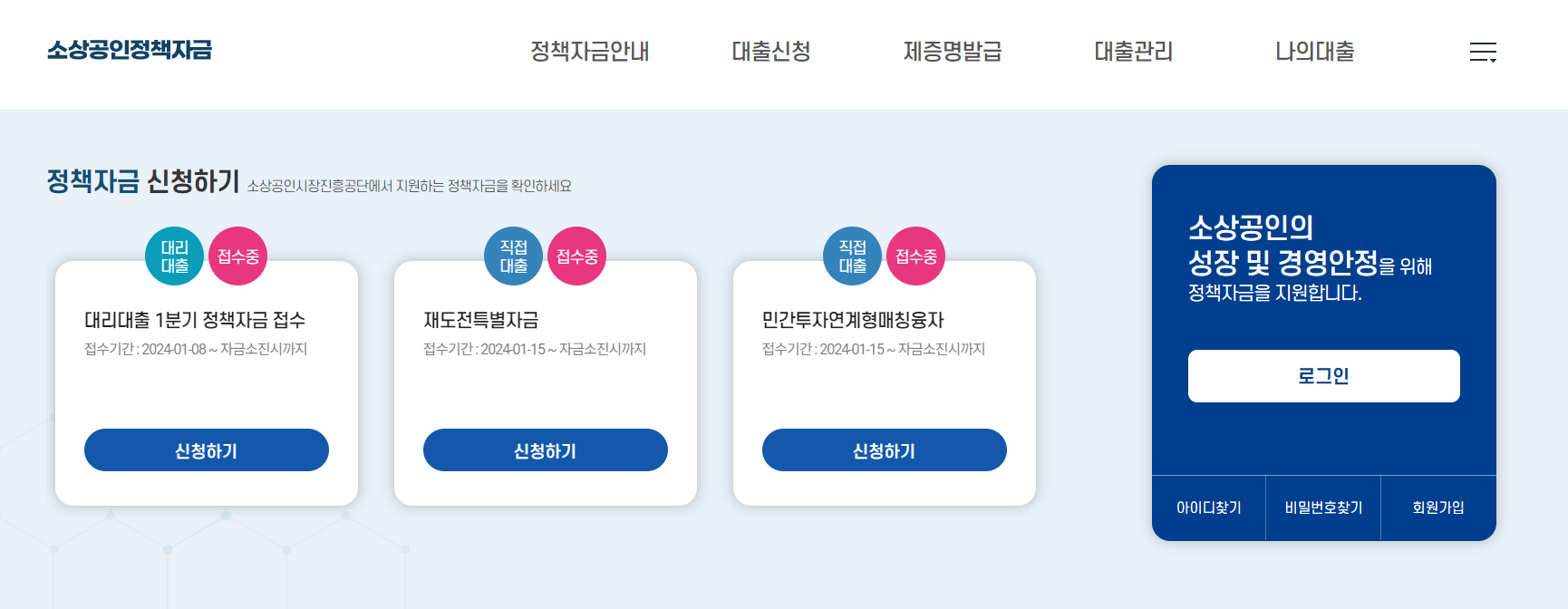The width and height of the screenshot is (1568, 609).
Task: Open the 대출신청 menu
Action: pyautogui.click(x=772, y=52)
